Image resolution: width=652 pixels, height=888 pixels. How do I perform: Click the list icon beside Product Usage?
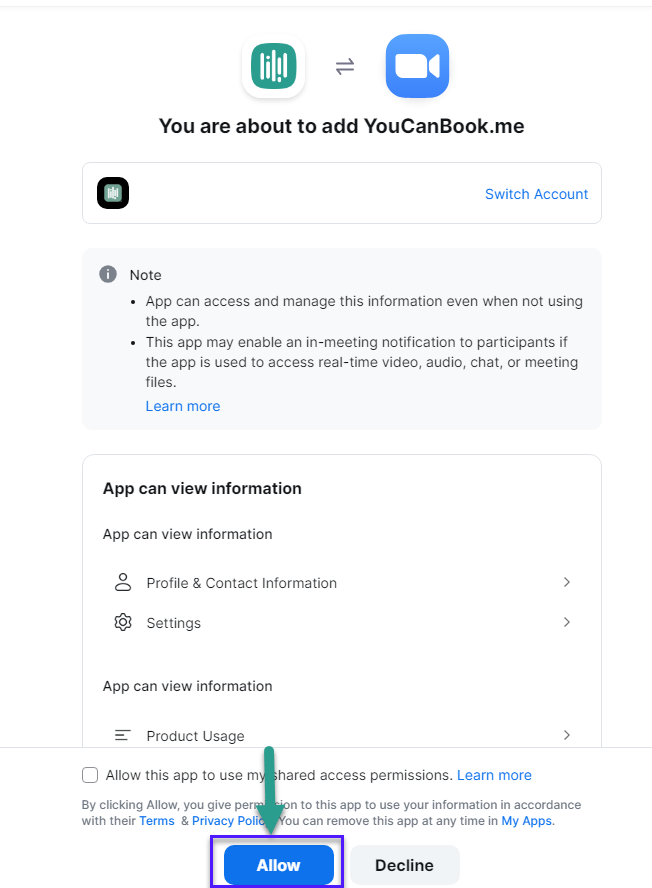tap(122, 735)
